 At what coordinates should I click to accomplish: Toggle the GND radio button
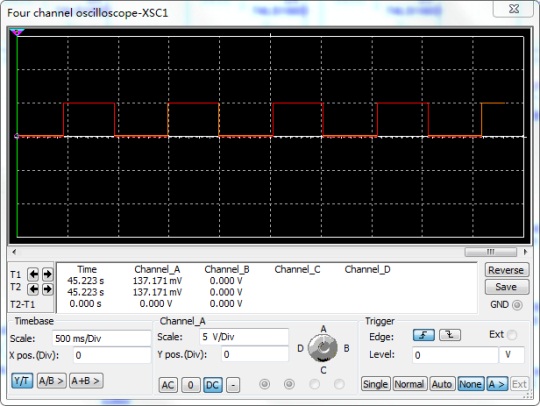click(517, 305)
